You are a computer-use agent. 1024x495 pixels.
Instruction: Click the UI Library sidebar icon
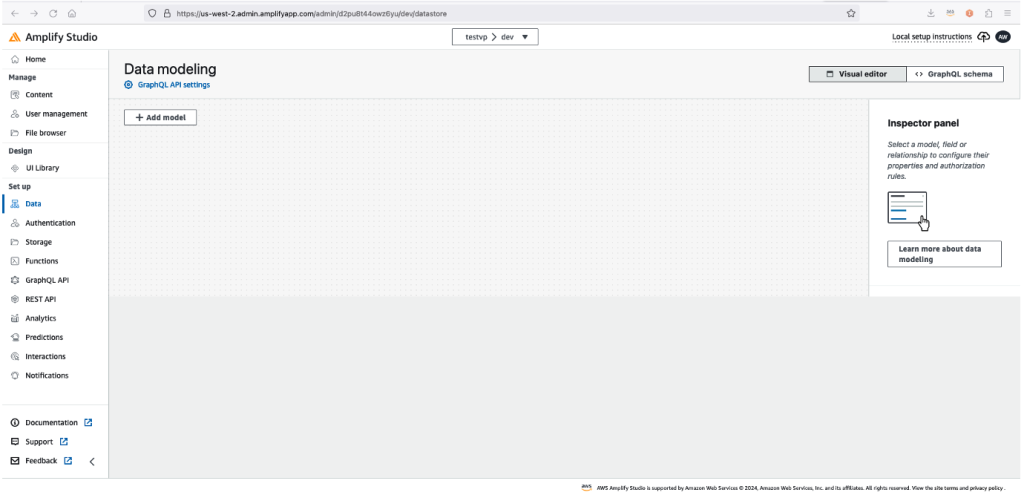(15, 168)
